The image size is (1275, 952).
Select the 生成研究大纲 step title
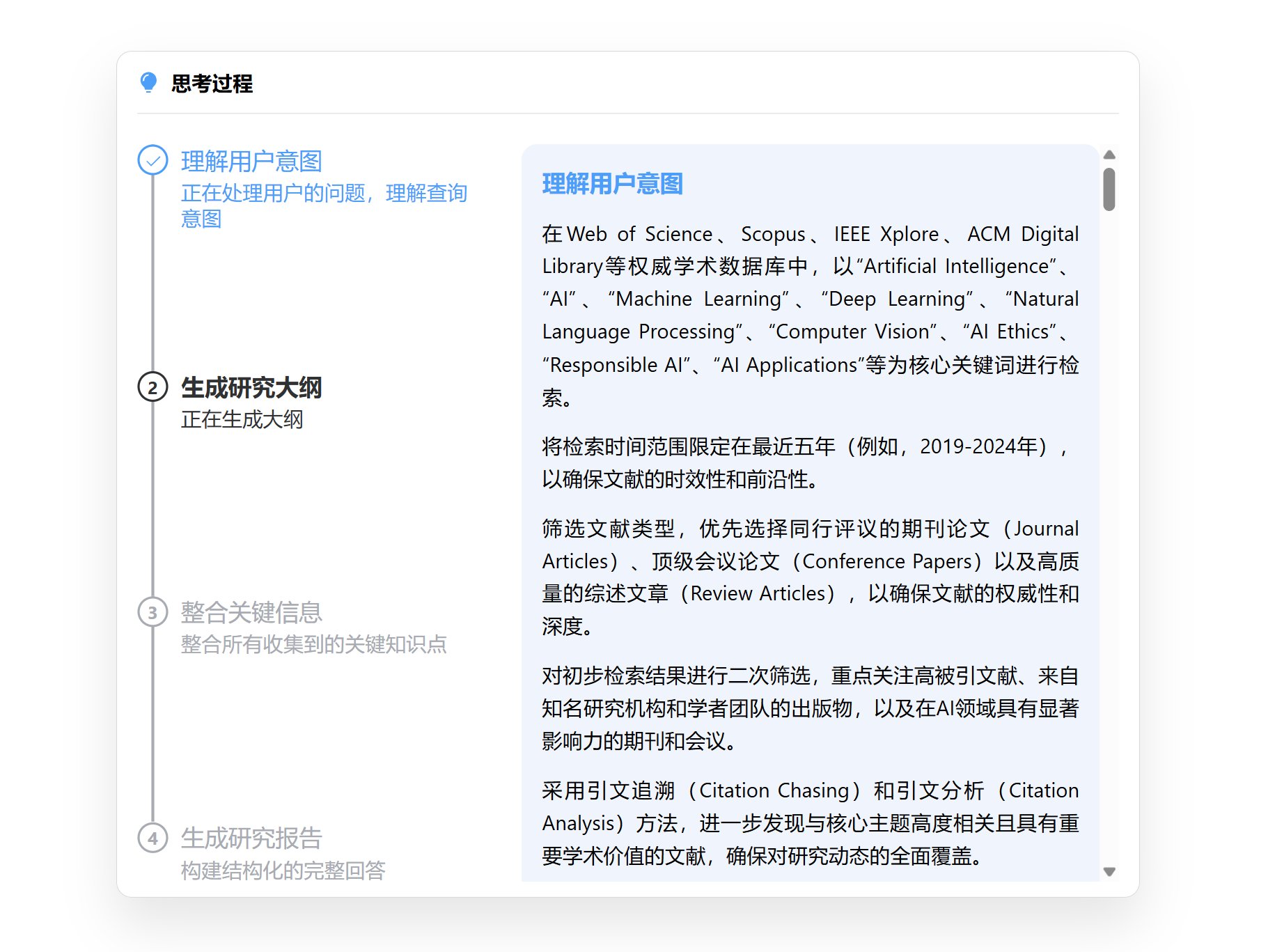point(251,387)
